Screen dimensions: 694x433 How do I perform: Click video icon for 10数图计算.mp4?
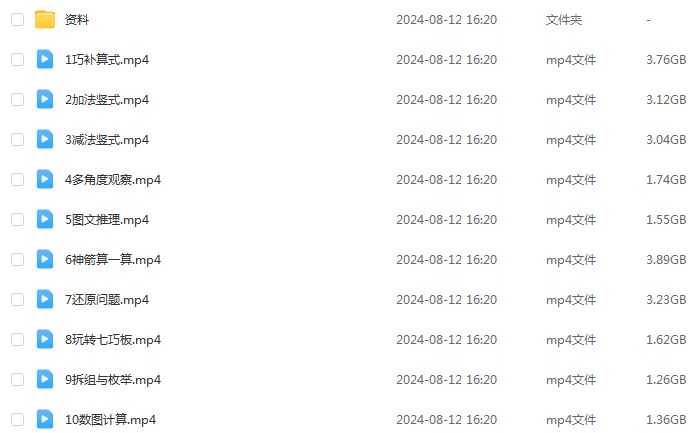tap(45, 419)
